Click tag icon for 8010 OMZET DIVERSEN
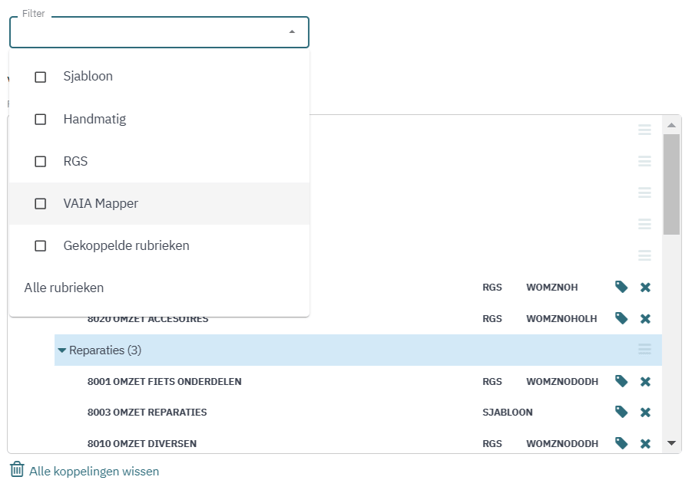688x490 pixels. click(x=621, y=443)
